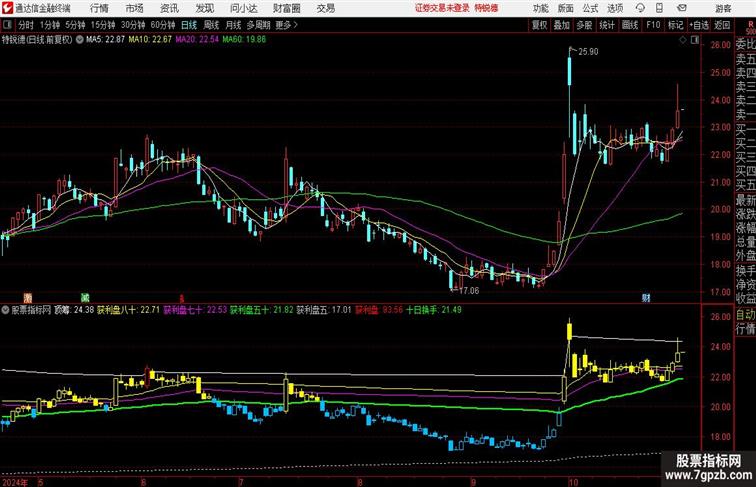756x487 pixels.
Task: Expand the 更多 periods chevron
Action: [x=286, y=25]
